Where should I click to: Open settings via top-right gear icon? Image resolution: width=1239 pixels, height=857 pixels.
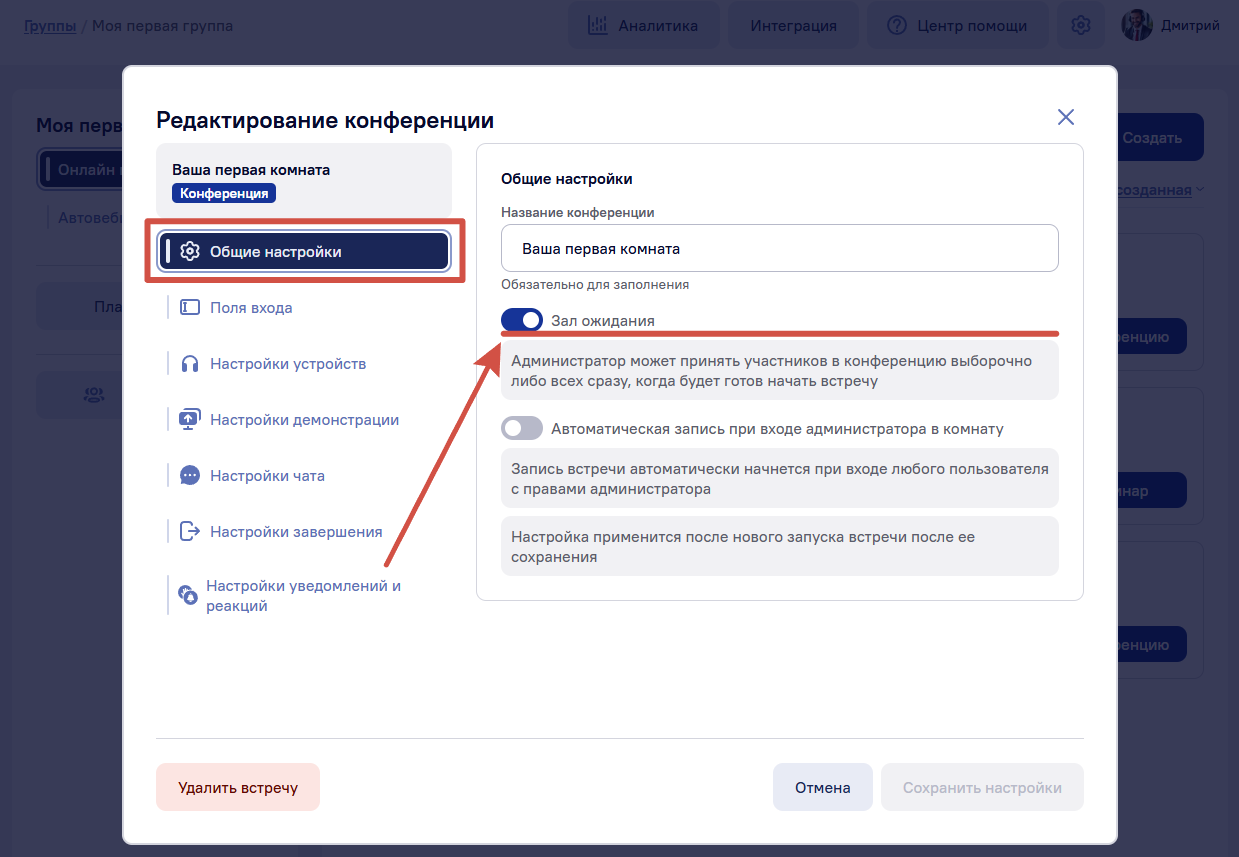pyautogui.click(x=1081, y=26)
